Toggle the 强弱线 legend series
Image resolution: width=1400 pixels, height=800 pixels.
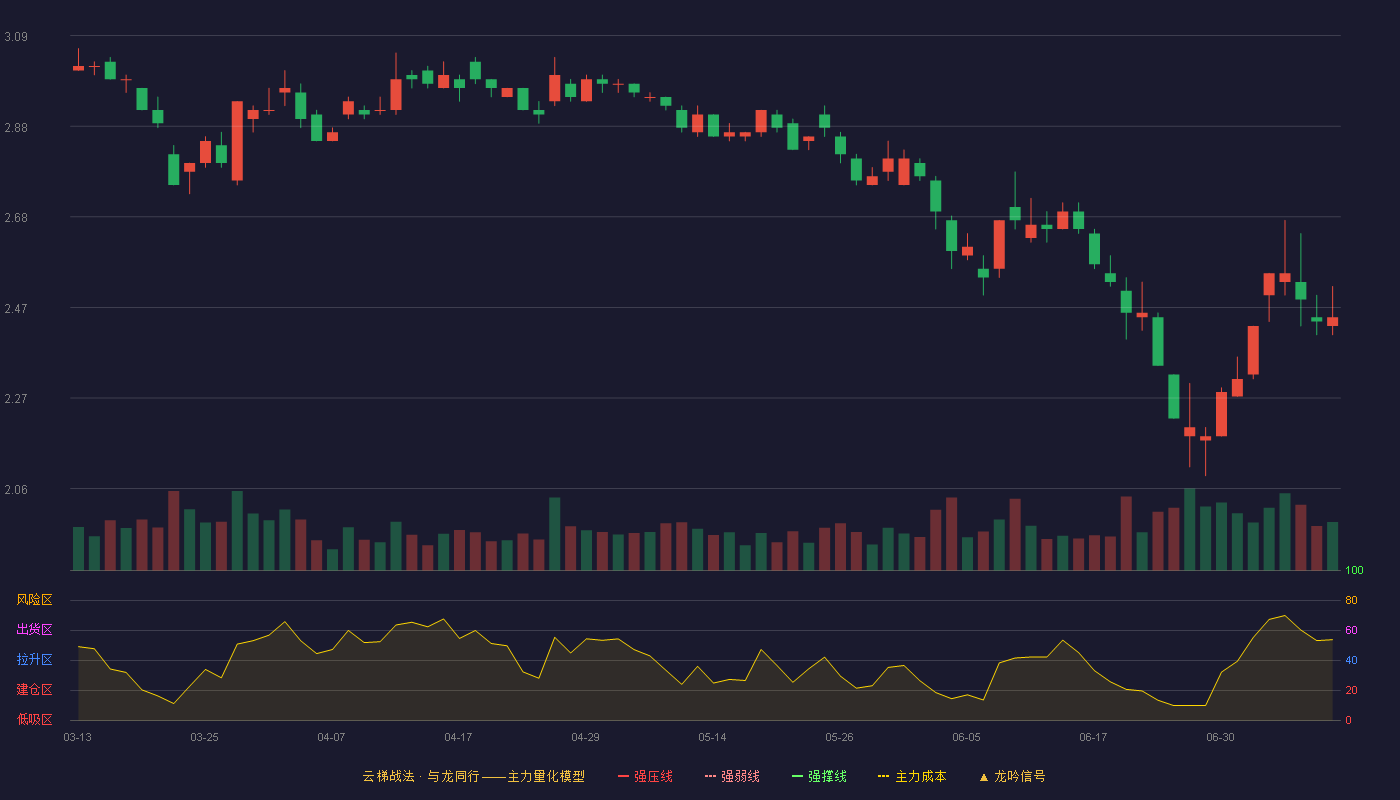732,776
